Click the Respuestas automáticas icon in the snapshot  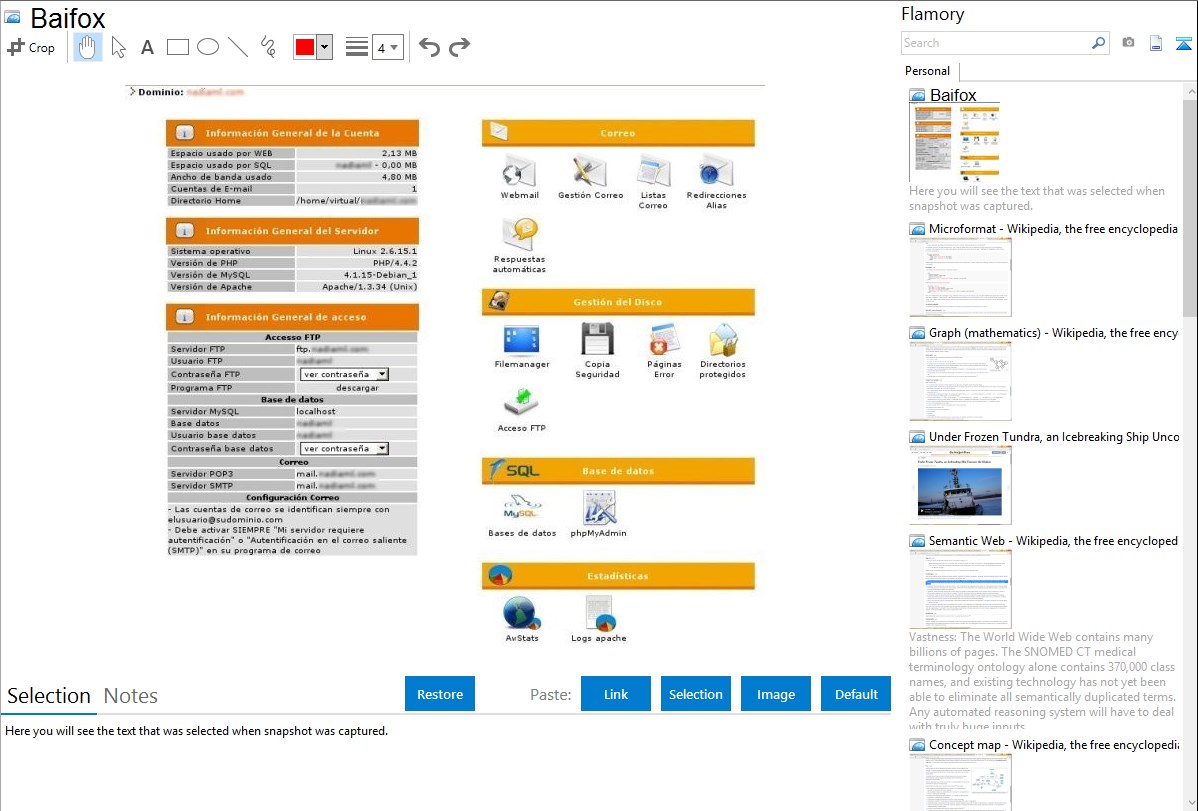coord(520,235)
